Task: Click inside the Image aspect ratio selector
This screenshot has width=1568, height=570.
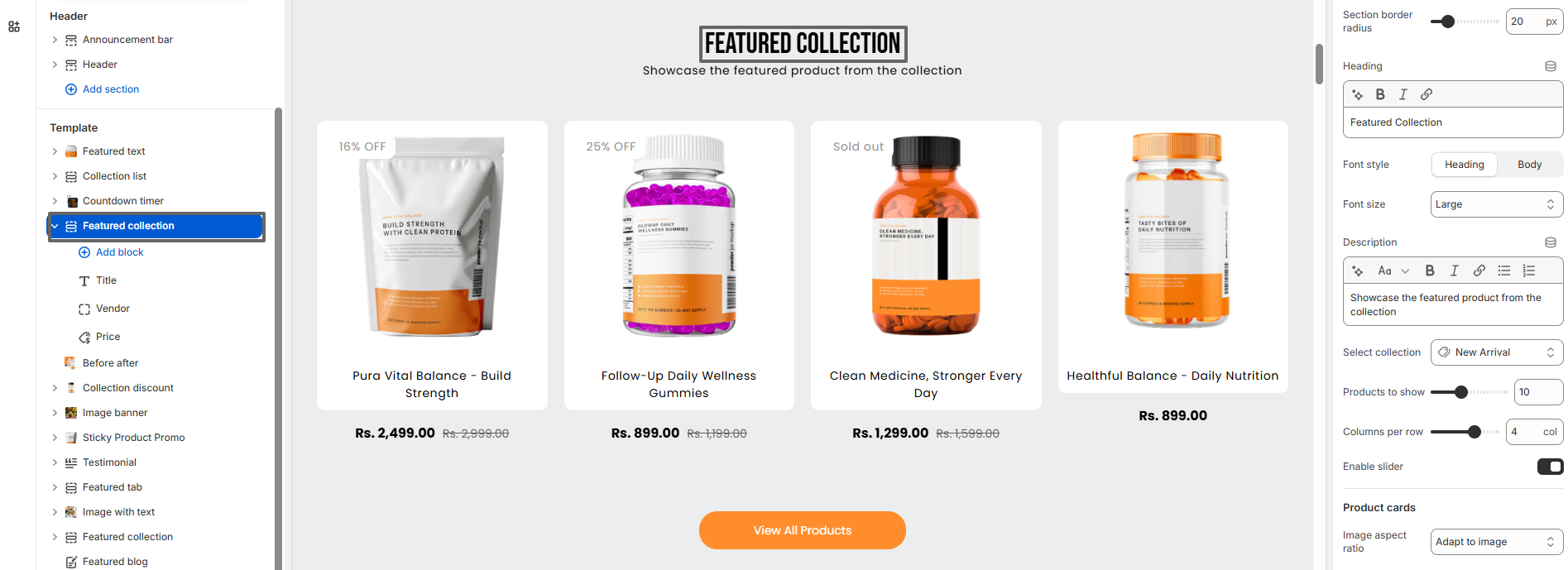Action: (x=1496, y=542)
